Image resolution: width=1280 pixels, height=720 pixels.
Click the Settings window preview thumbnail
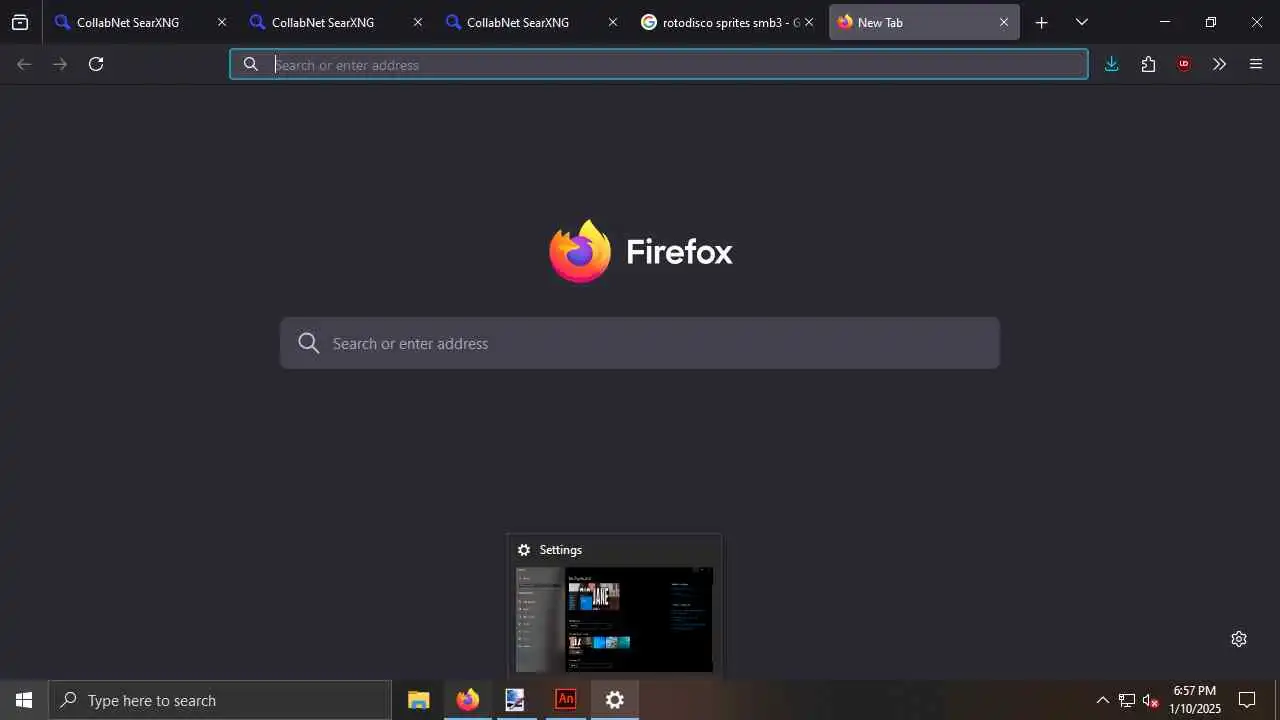(x=614, y=620)
